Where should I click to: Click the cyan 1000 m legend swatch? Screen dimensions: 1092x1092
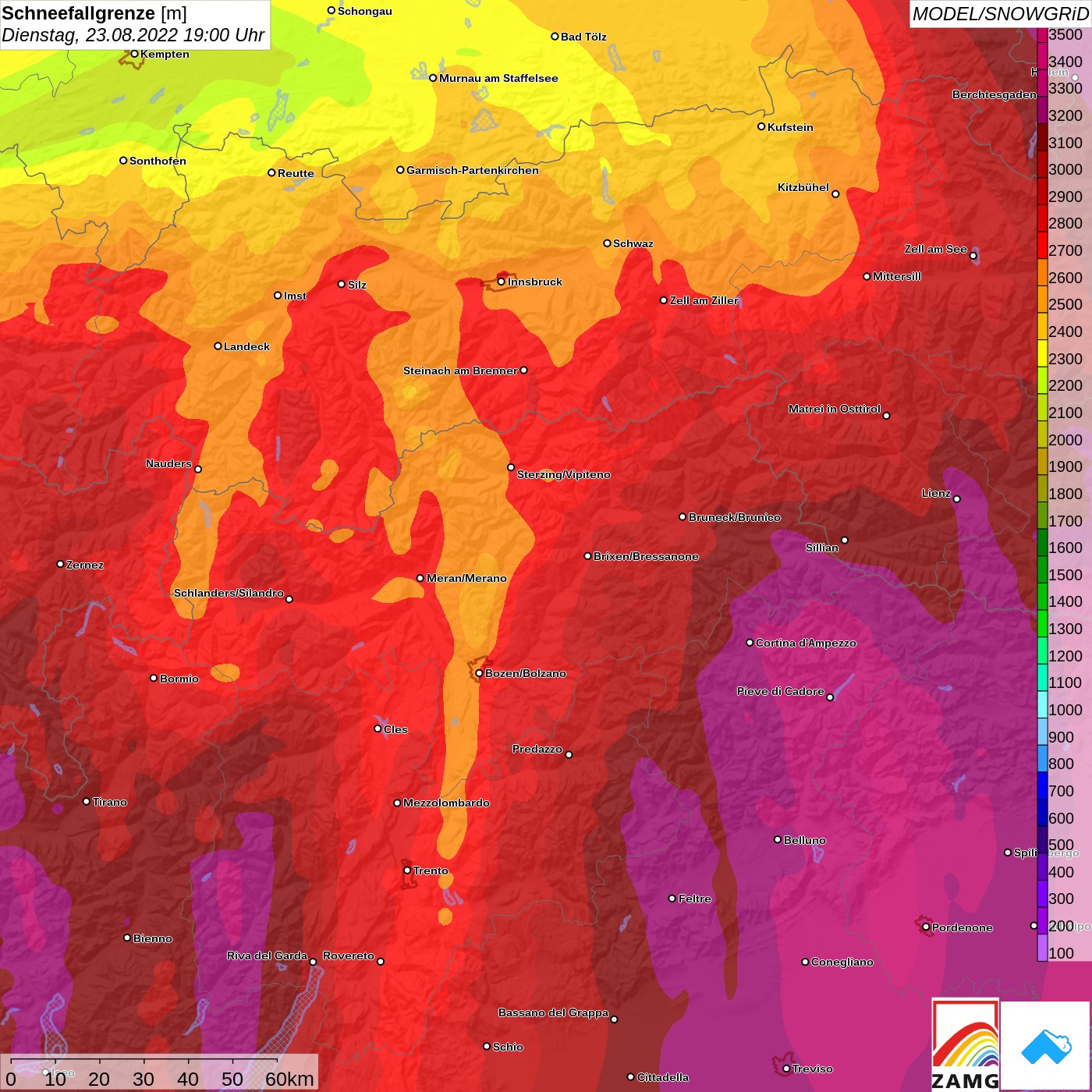1042,704
